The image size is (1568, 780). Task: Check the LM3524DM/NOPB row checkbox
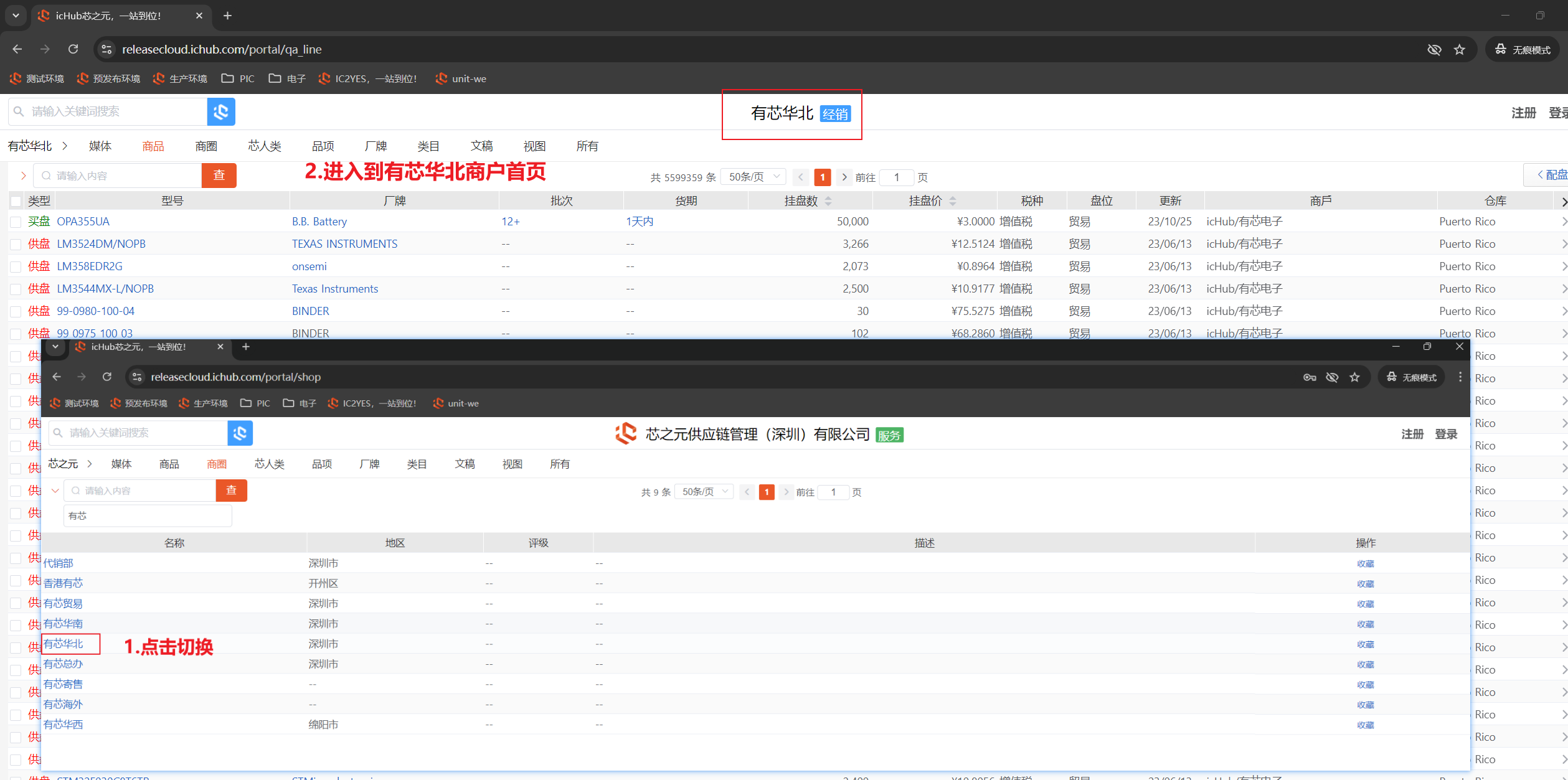pyautogui.click(x=16, y=244)
